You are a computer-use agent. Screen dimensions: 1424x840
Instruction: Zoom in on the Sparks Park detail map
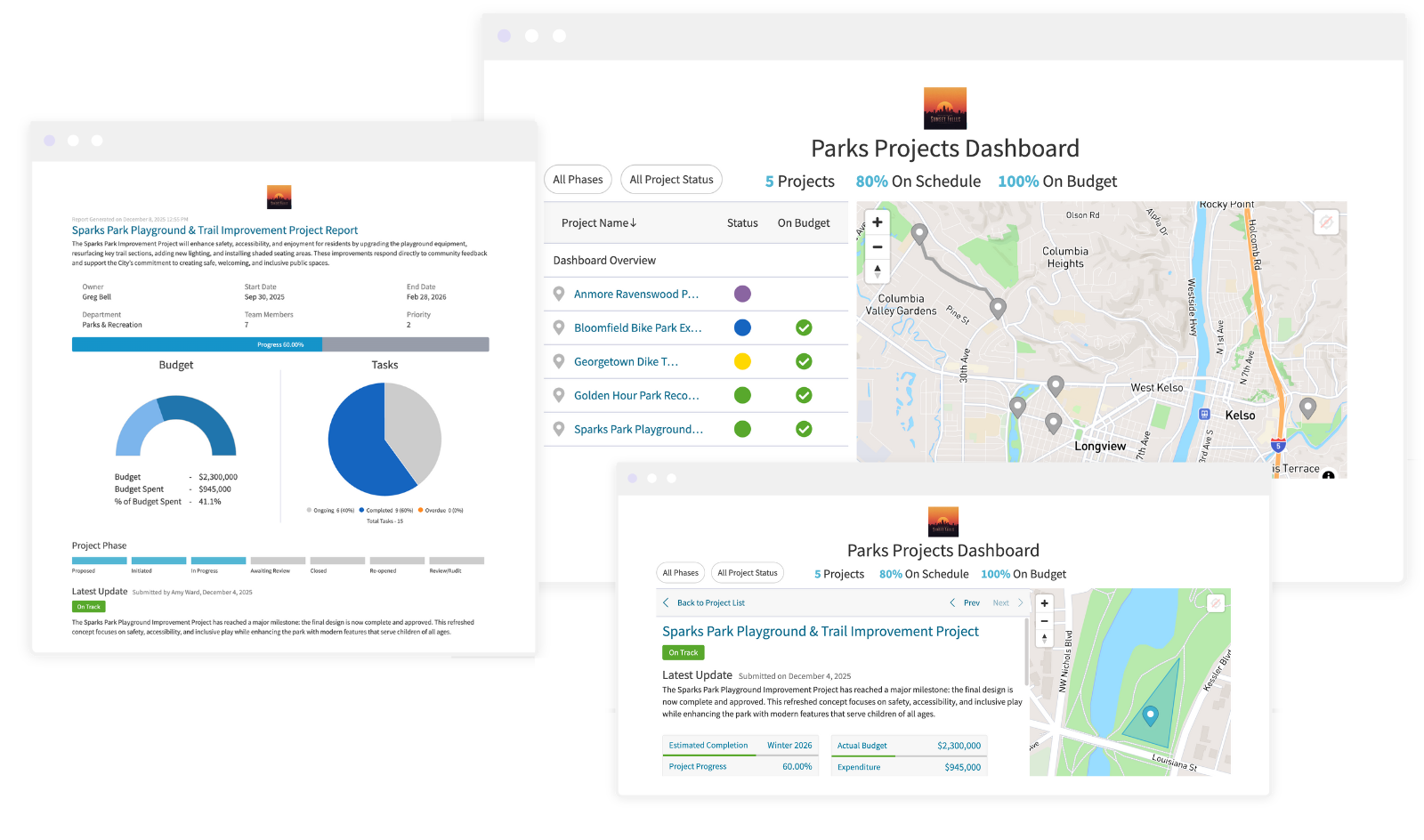[x=1045, y=603]
